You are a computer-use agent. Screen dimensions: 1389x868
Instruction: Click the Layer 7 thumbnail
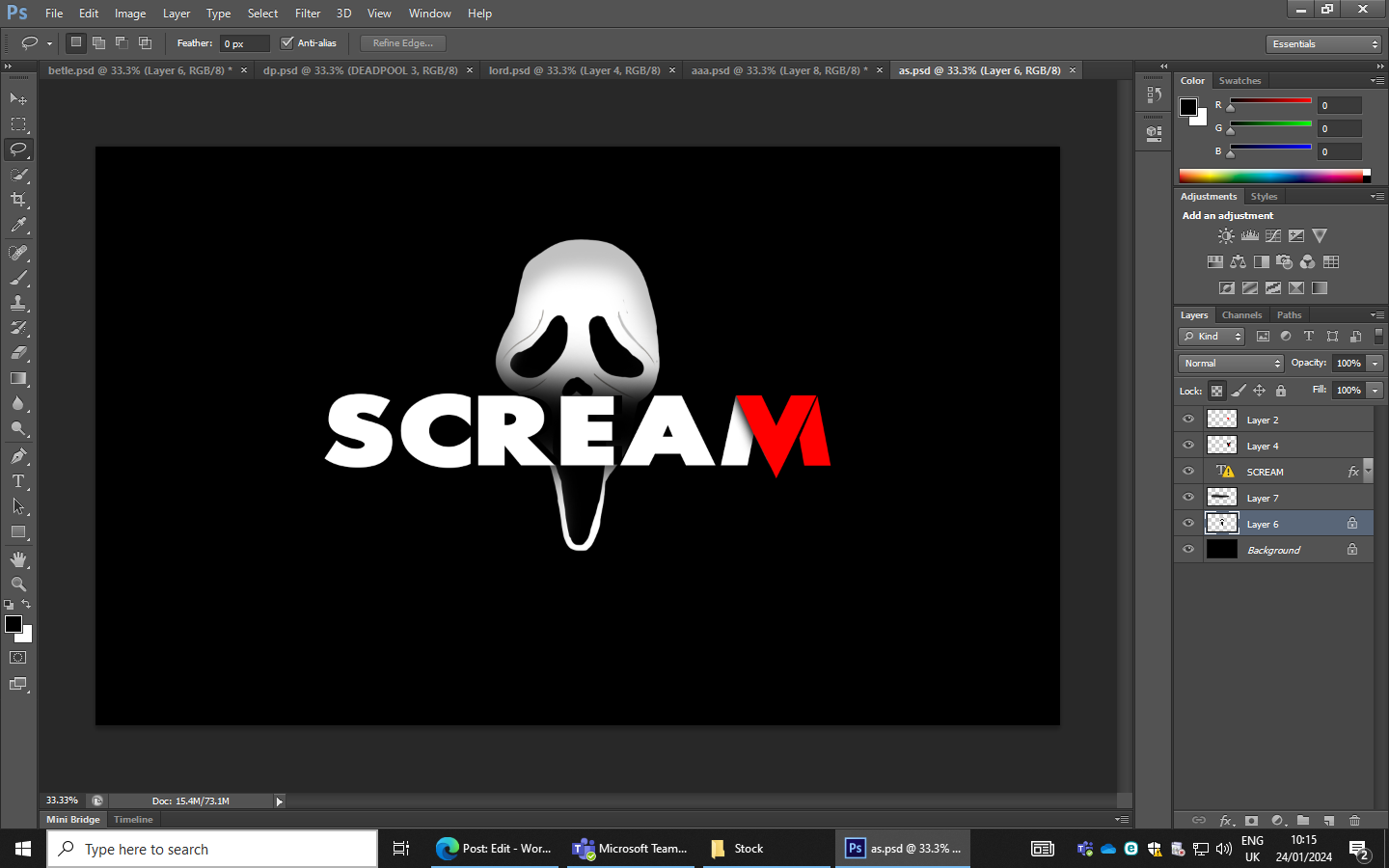pos(1222,498)
